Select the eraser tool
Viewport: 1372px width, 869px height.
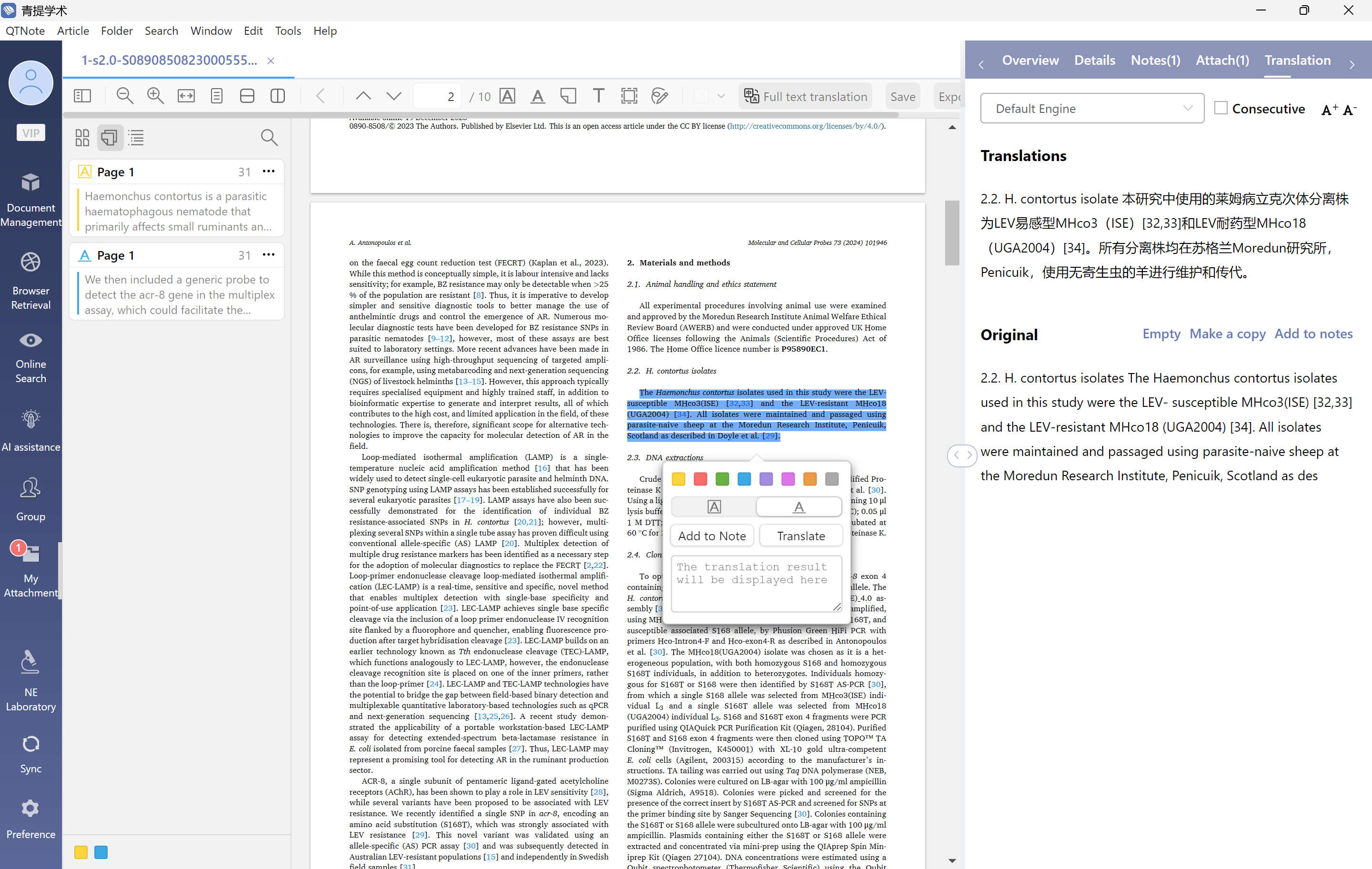tap(659, 96)
